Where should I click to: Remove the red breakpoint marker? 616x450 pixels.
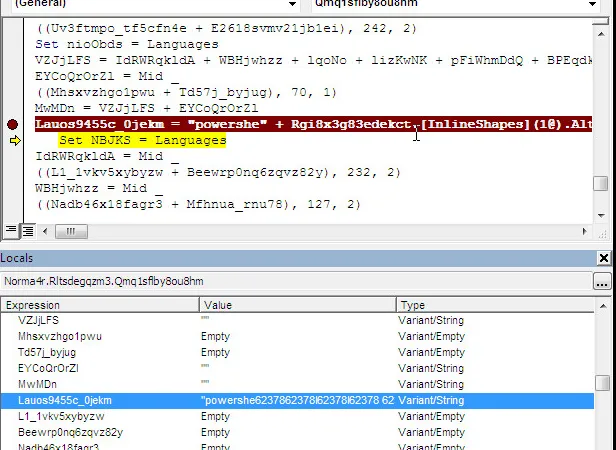coord(12,125)
